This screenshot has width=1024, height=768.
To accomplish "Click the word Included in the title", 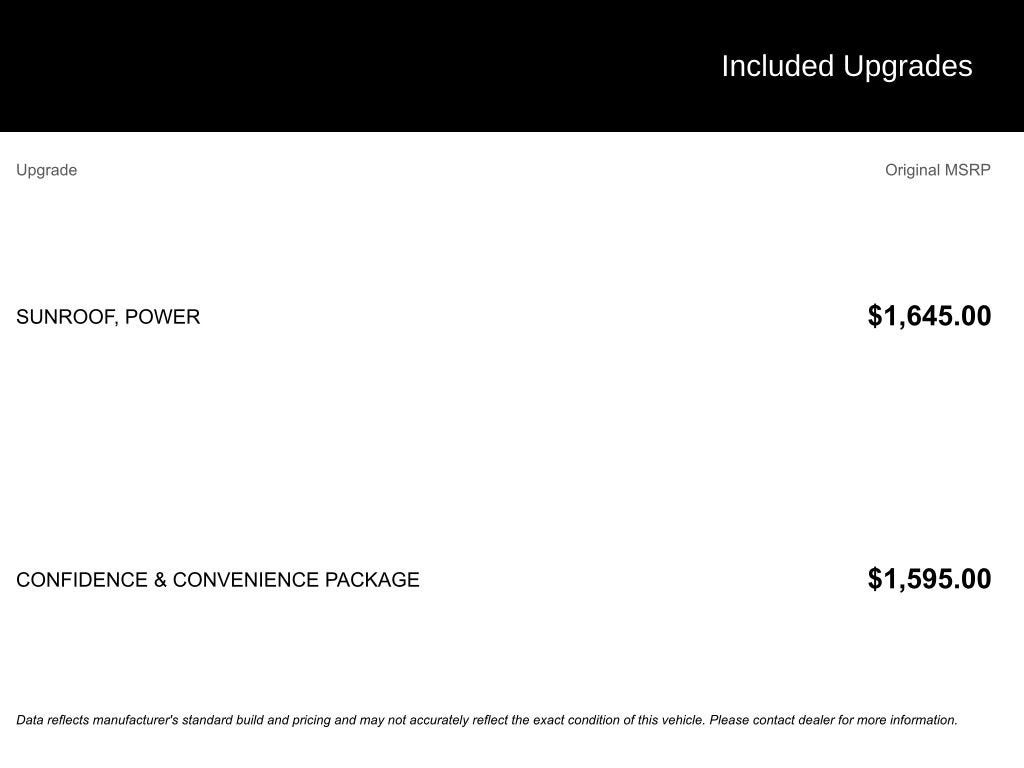I will click(777, 66).
